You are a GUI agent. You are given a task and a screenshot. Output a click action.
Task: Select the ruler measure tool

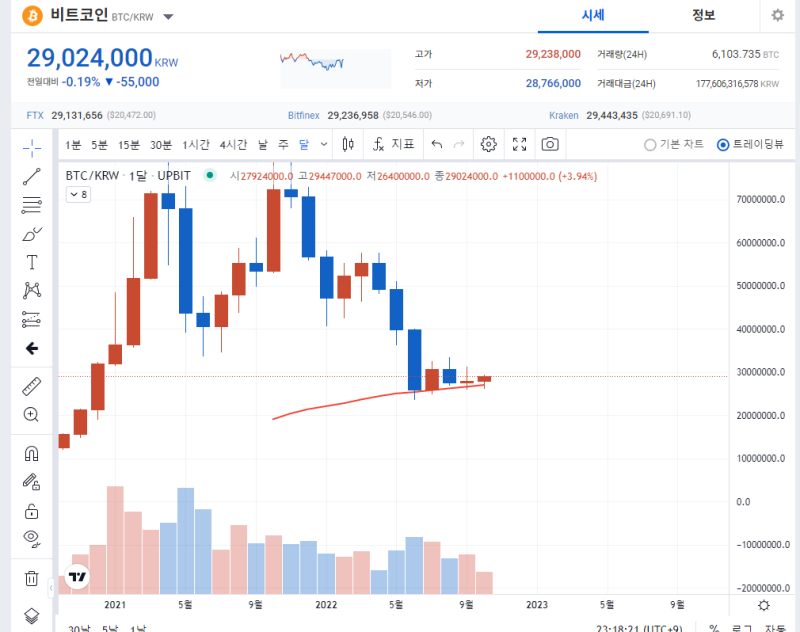(x=32, y=387)
